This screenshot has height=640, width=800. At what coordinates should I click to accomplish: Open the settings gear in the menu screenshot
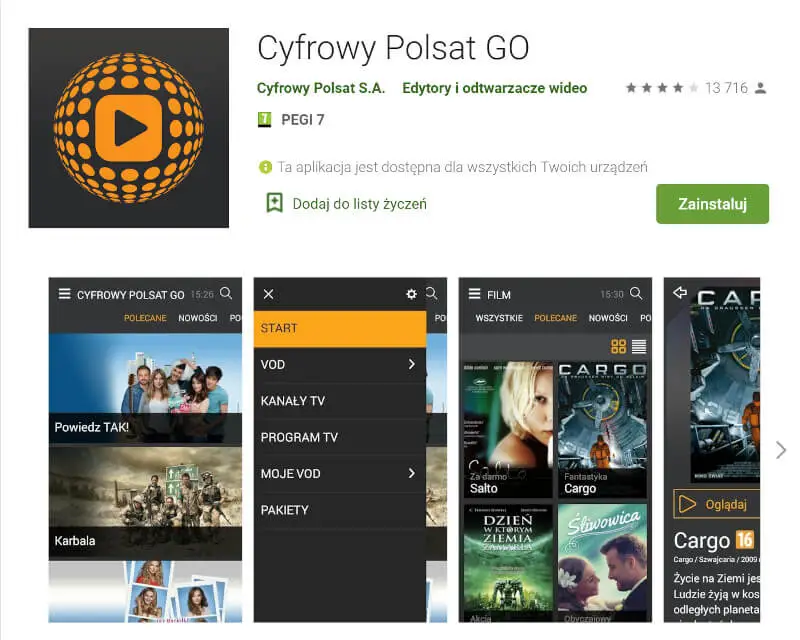(x=410, y=294)
